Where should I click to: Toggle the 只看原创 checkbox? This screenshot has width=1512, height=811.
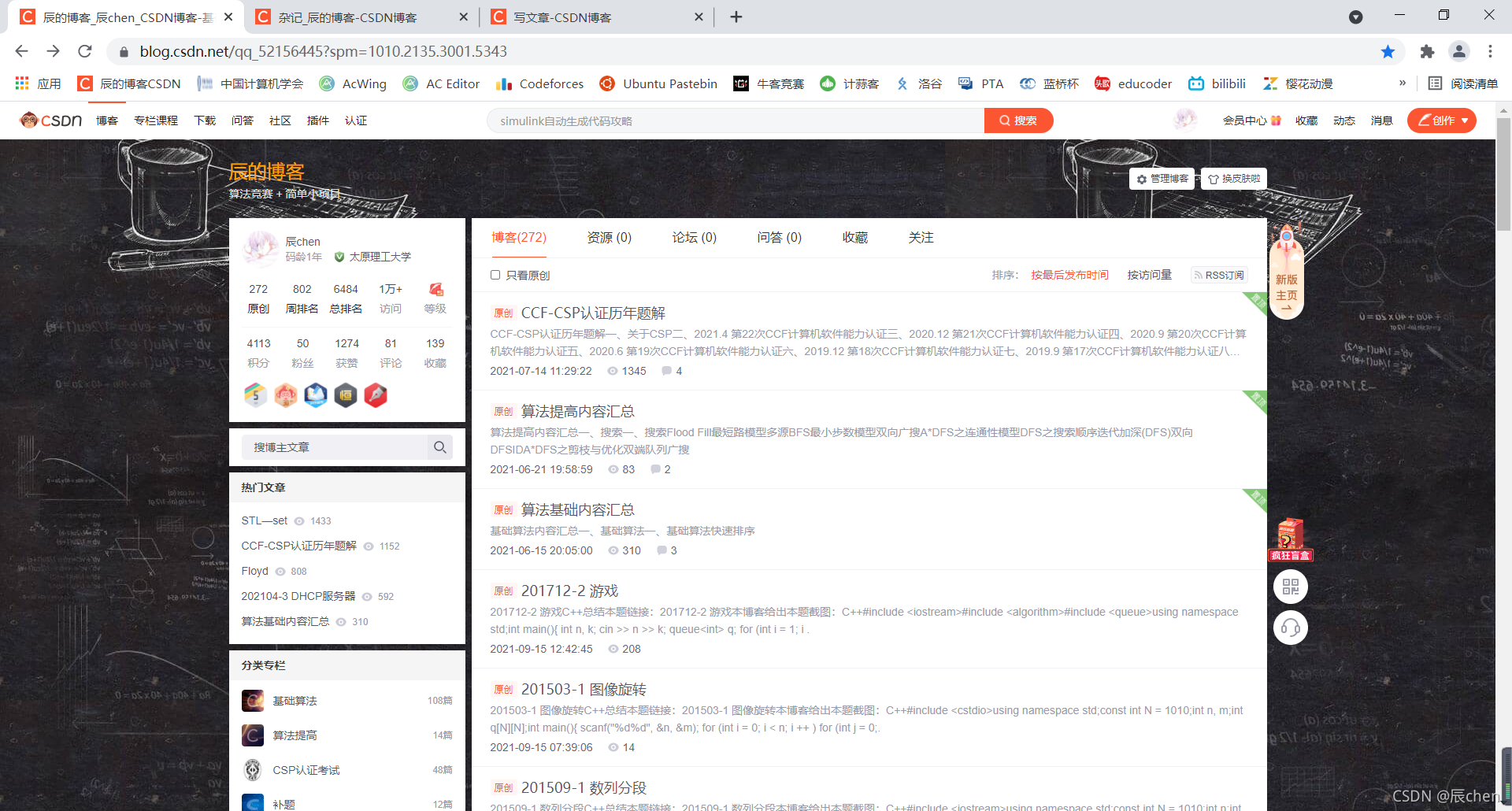click(495, 275)
